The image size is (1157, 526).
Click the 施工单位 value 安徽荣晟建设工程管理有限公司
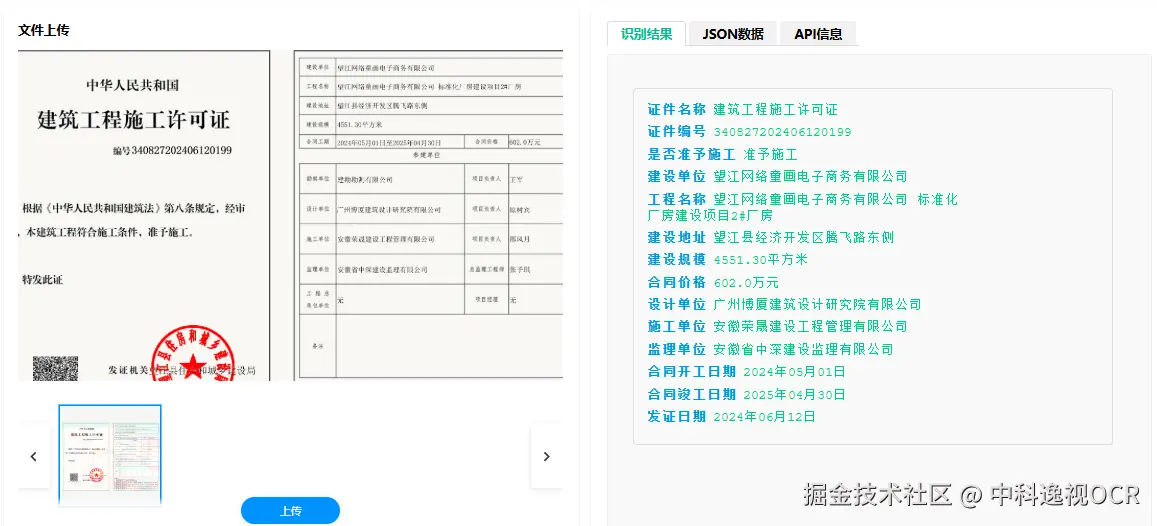[x=810, y=326]
